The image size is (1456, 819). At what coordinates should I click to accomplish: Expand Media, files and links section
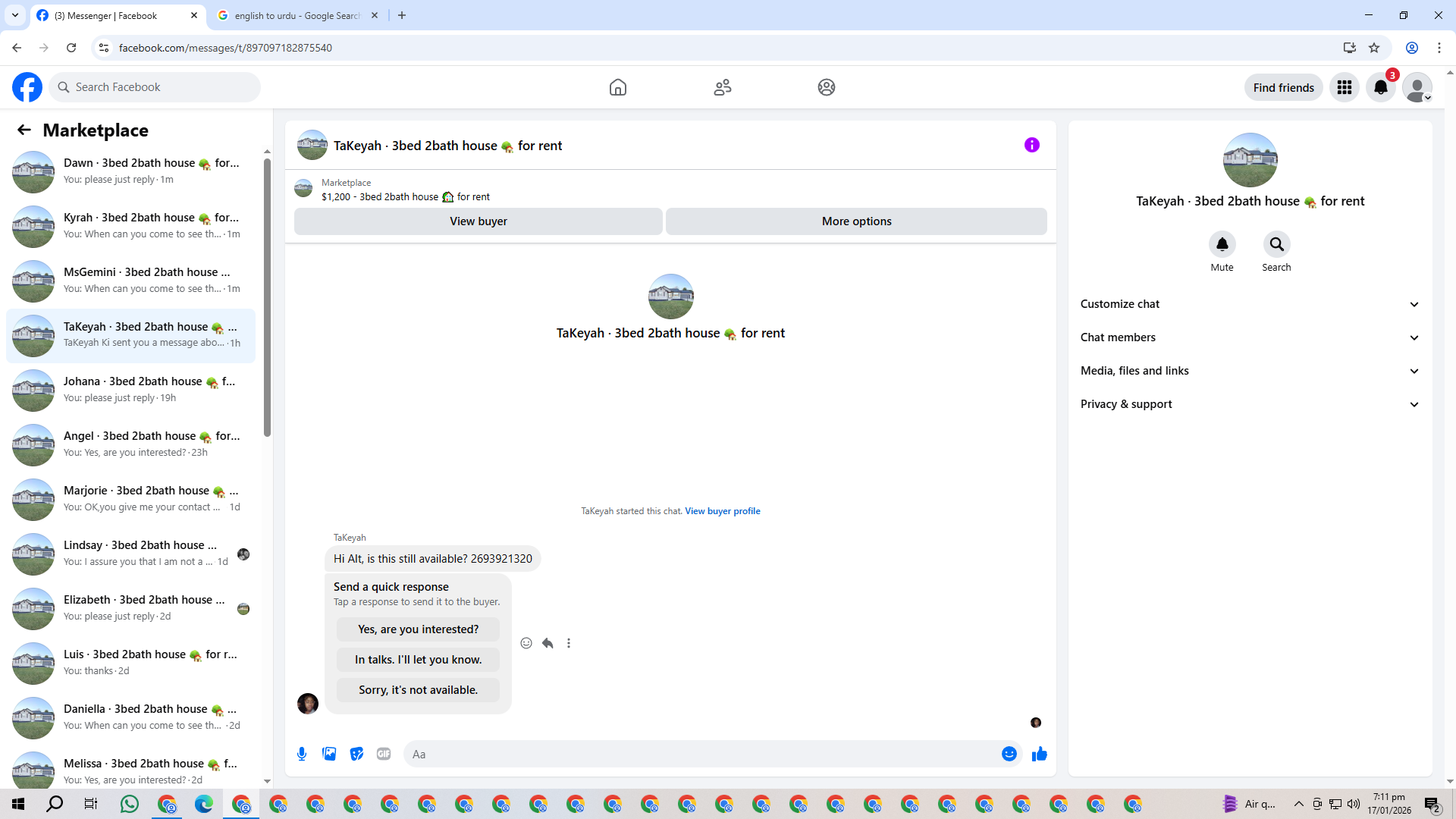1250,371
